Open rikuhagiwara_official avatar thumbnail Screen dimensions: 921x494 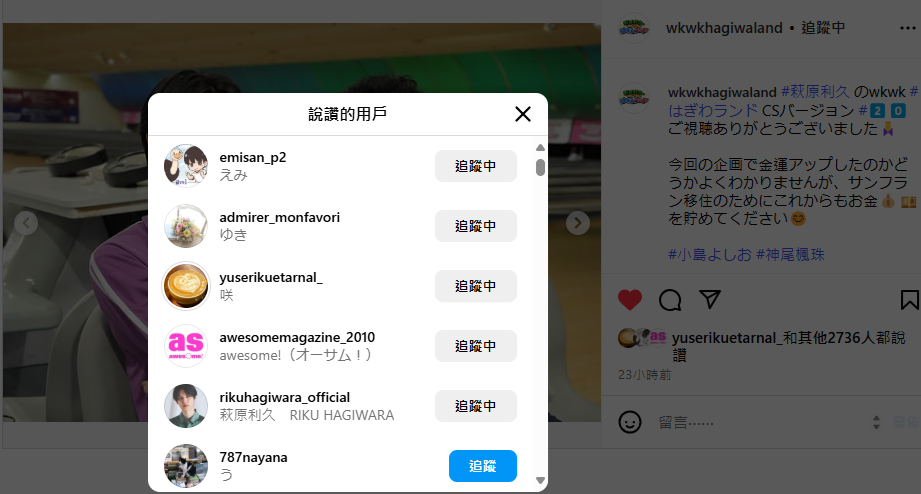pyautogui.click(x=186, y=406)
